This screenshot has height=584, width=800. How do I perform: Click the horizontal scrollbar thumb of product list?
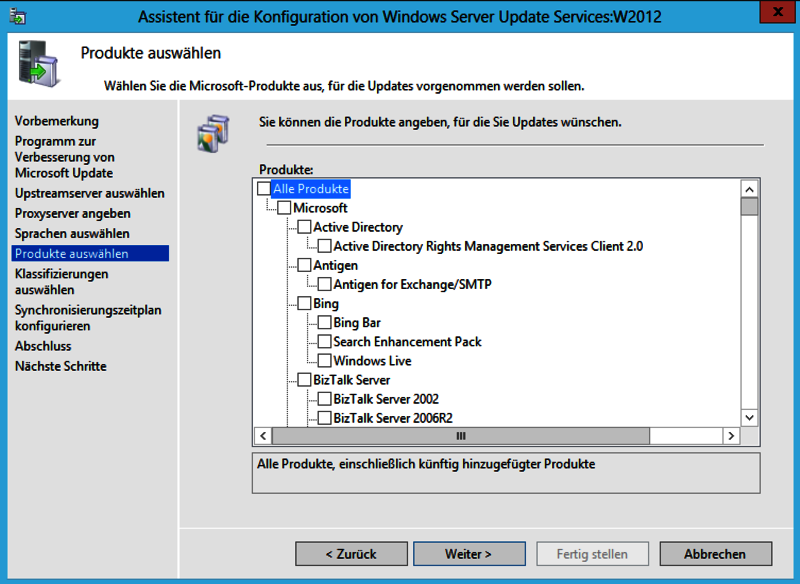(461, 436)
